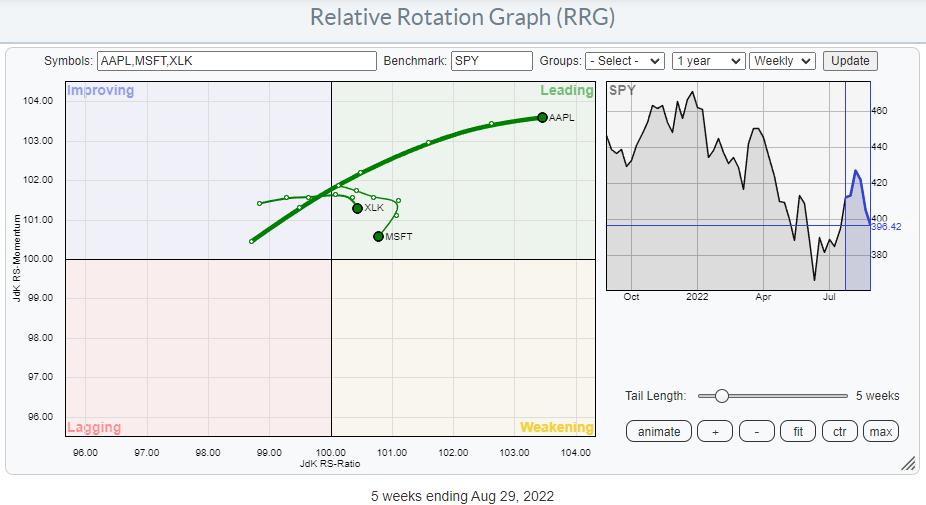
Task: Click the Benchmark SPY input field
Action: pyautogui.click(x=491, y=61)
